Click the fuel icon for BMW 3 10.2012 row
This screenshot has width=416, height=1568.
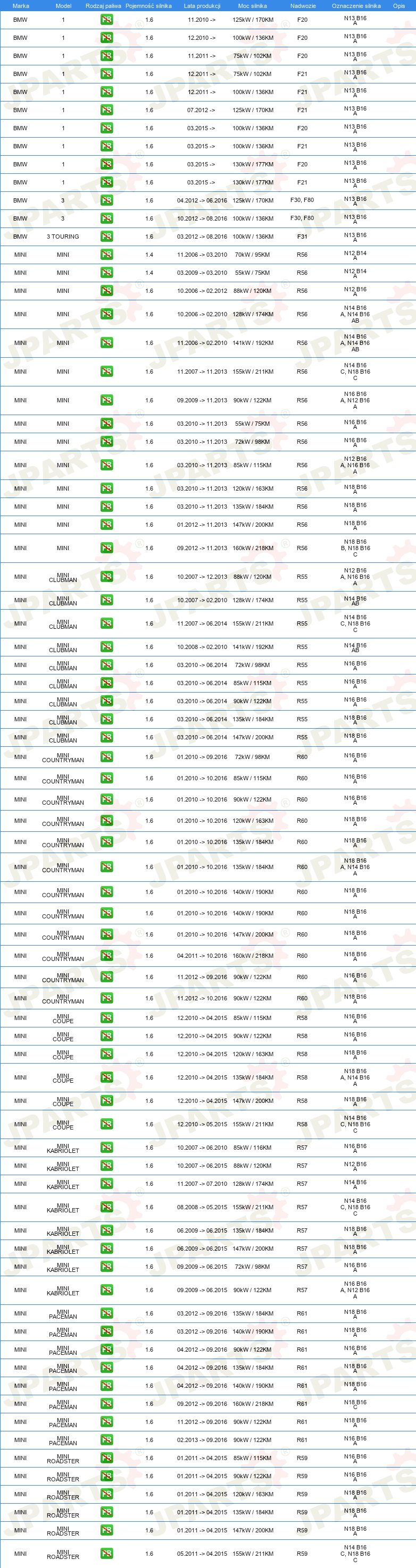tap(106, 218)
